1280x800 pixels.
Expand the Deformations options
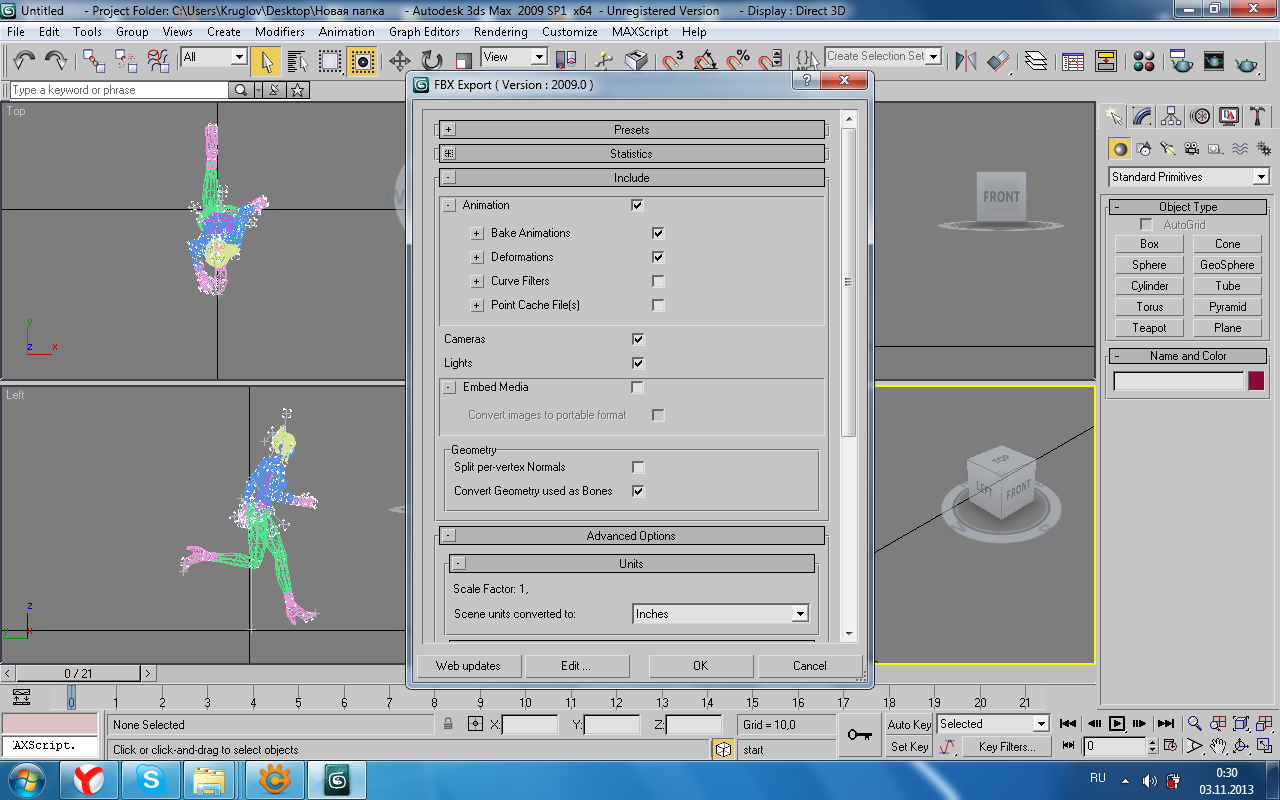coord(477,257)
